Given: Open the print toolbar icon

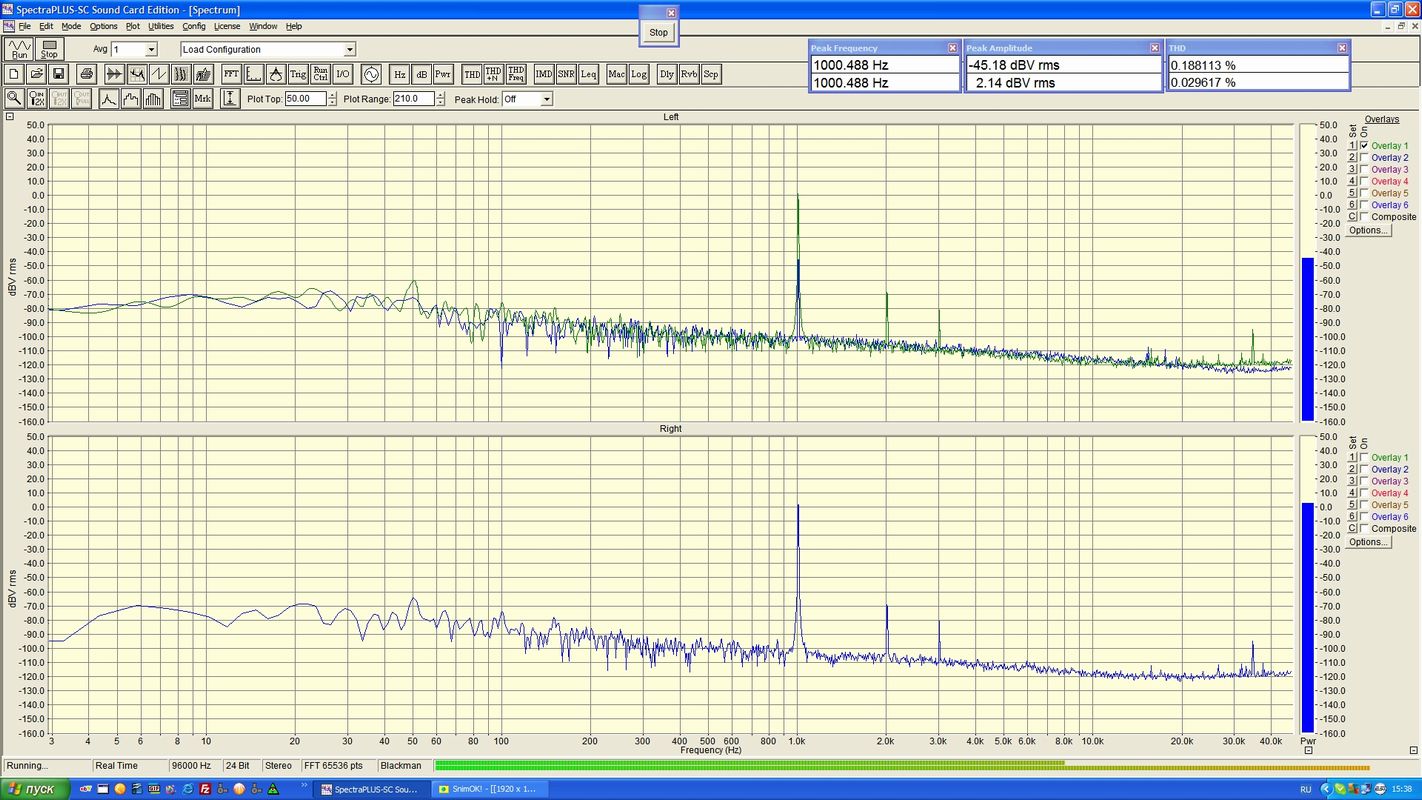Looking at the screenshot, I should [86, 74].
